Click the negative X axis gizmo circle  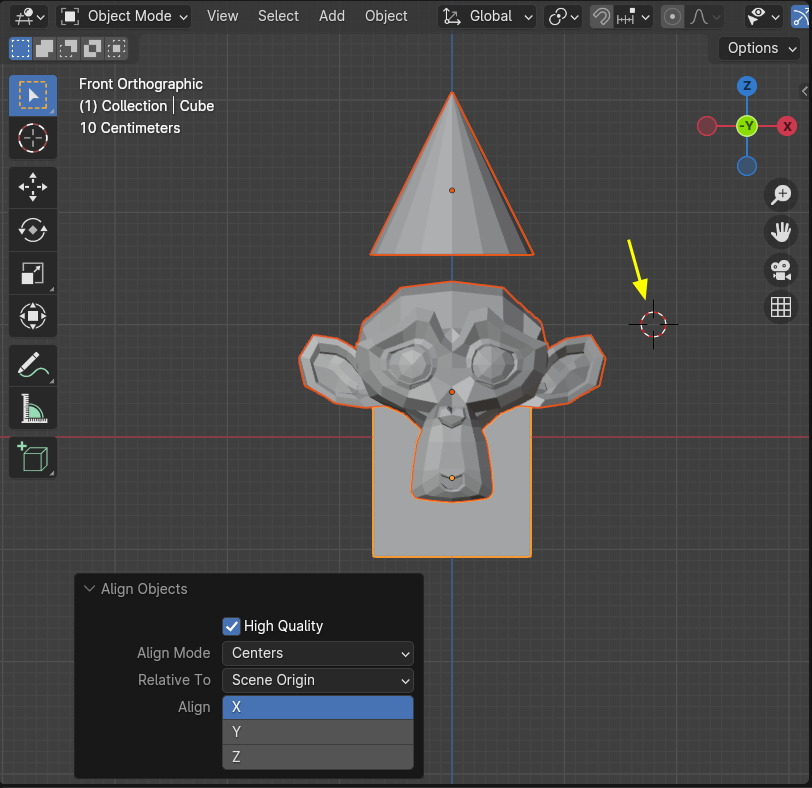pyautogui.click(x=707, y=126)
